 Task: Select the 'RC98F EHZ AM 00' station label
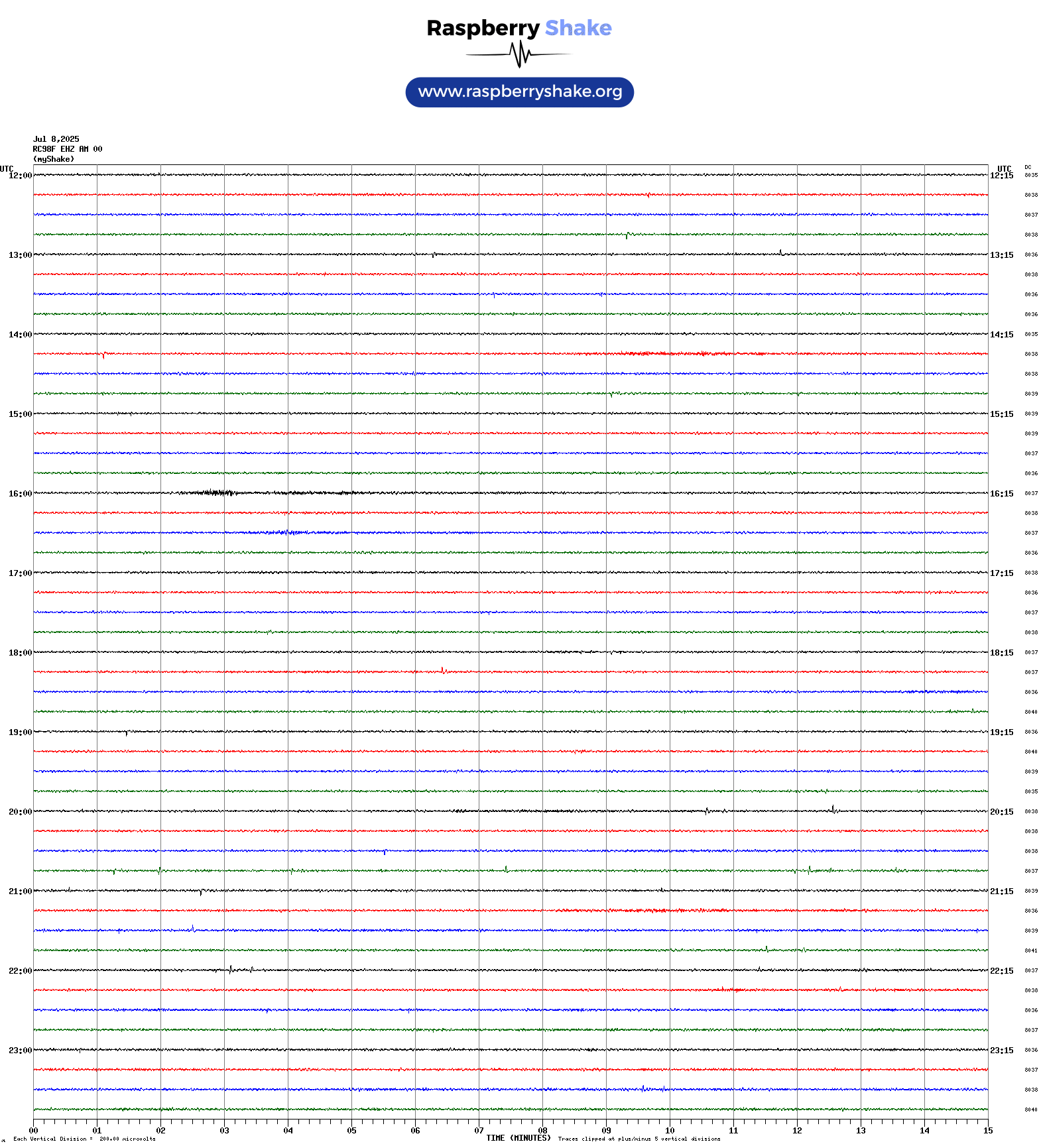68,149
